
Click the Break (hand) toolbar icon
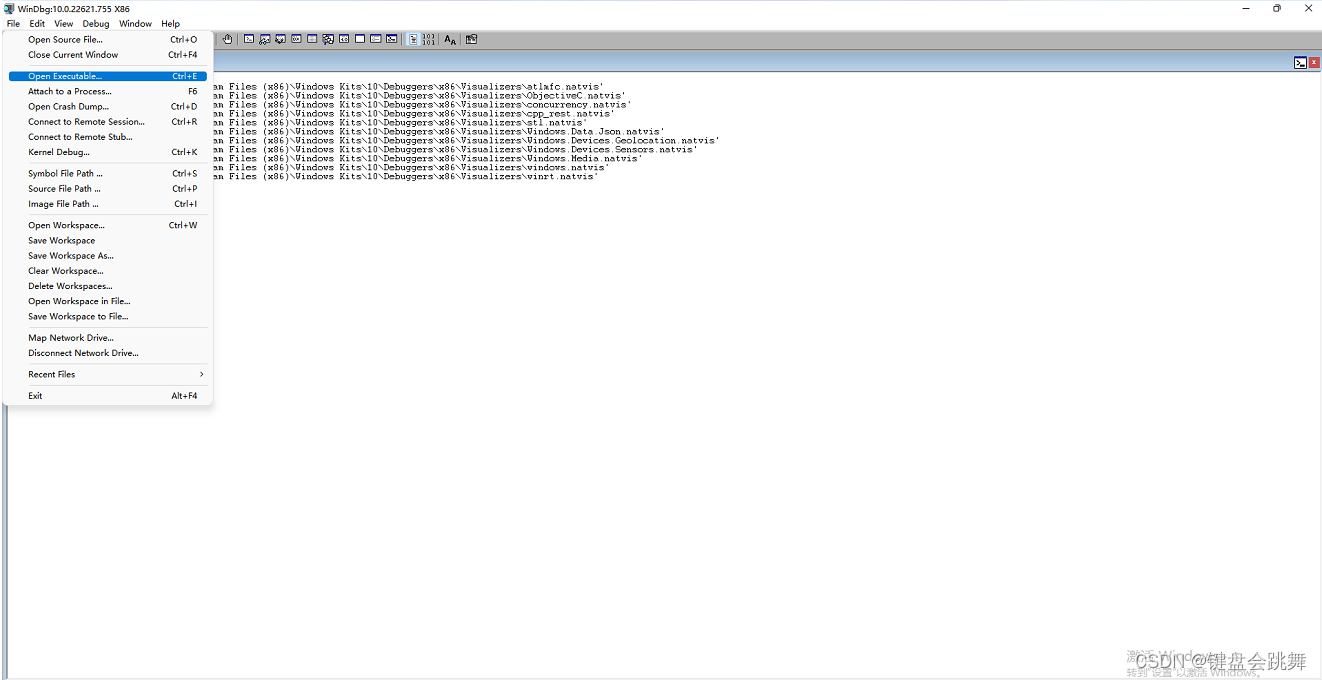coord(227,39)
